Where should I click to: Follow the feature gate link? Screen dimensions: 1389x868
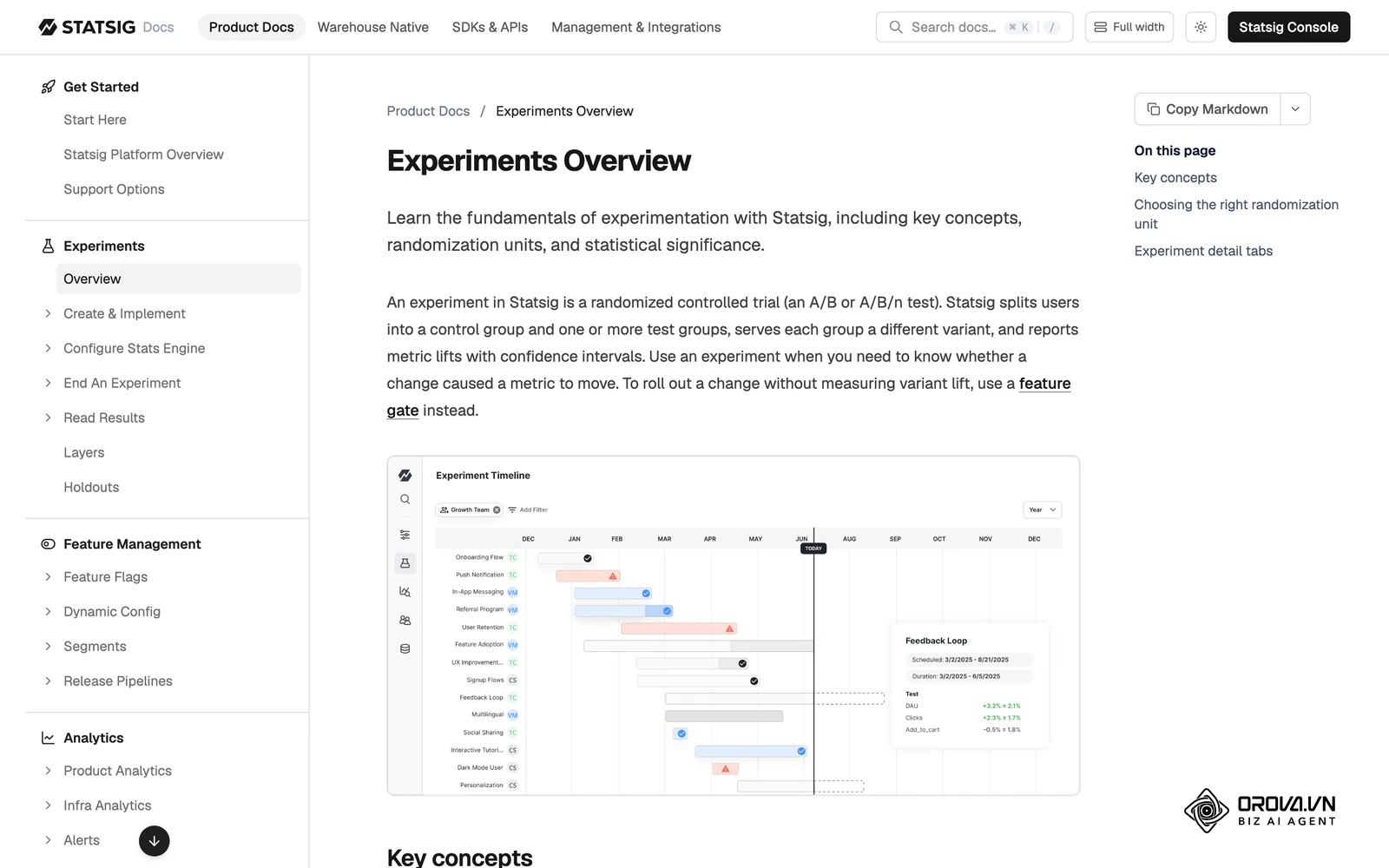[1044, 384]
